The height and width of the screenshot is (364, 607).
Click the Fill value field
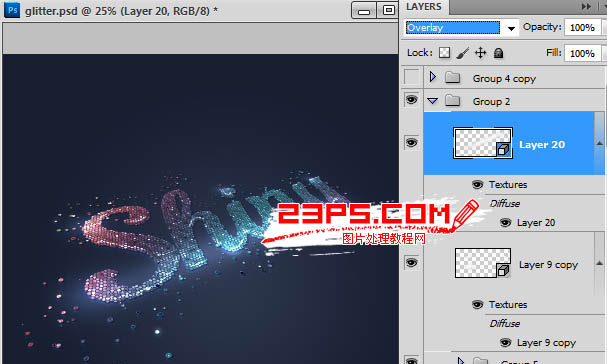click(x=582, y=53)
